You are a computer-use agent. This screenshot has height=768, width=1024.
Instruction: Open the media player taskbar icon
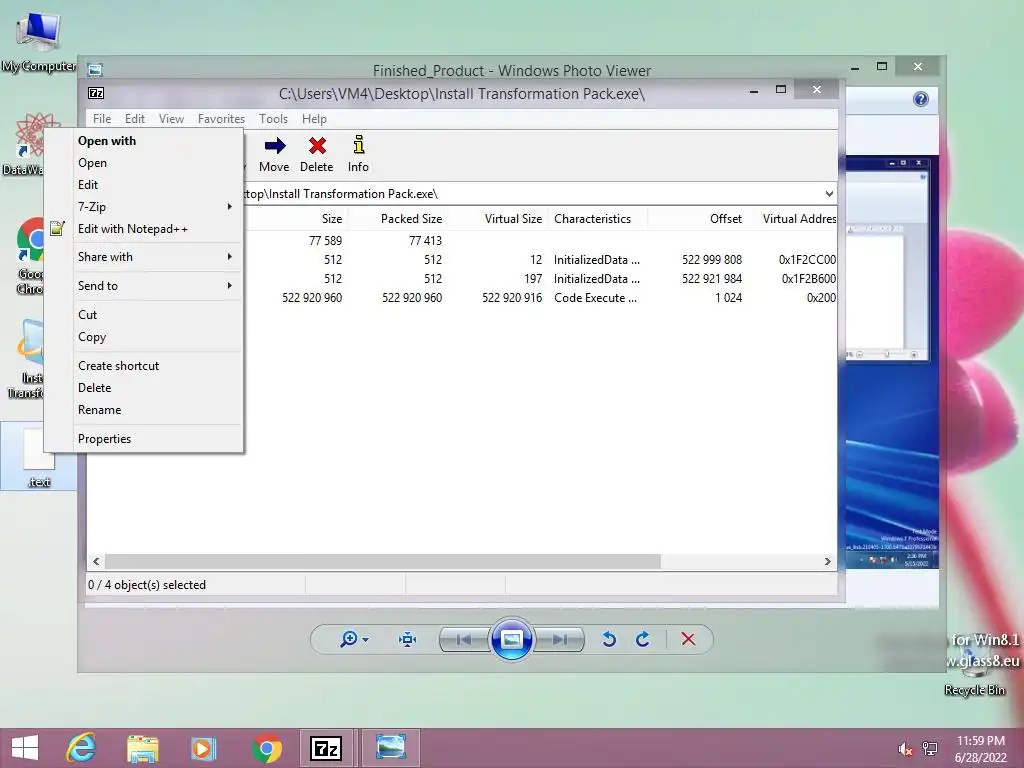point(203,748)
